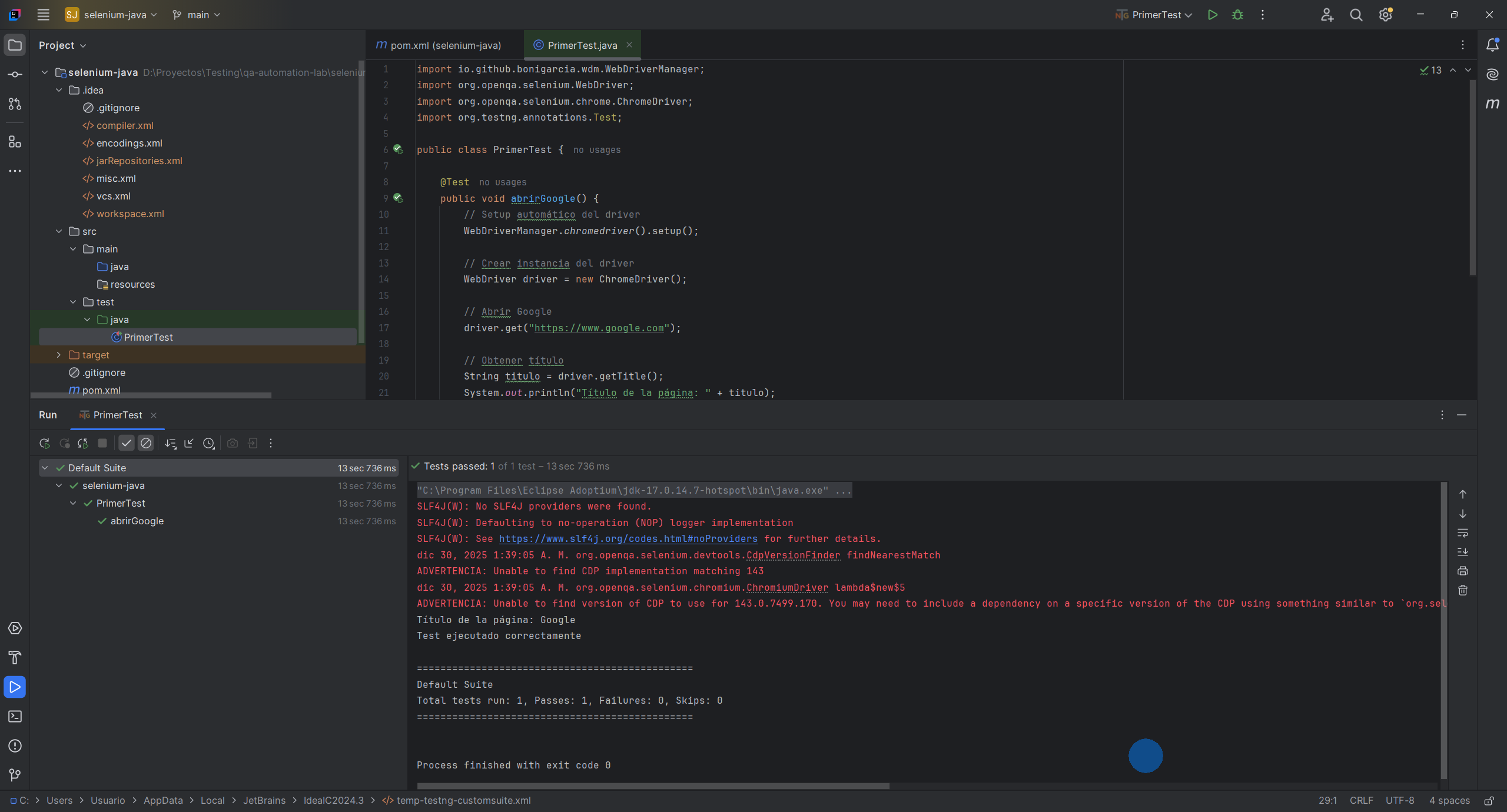Start a debug session for PrimerTest

coord(1237,15)
